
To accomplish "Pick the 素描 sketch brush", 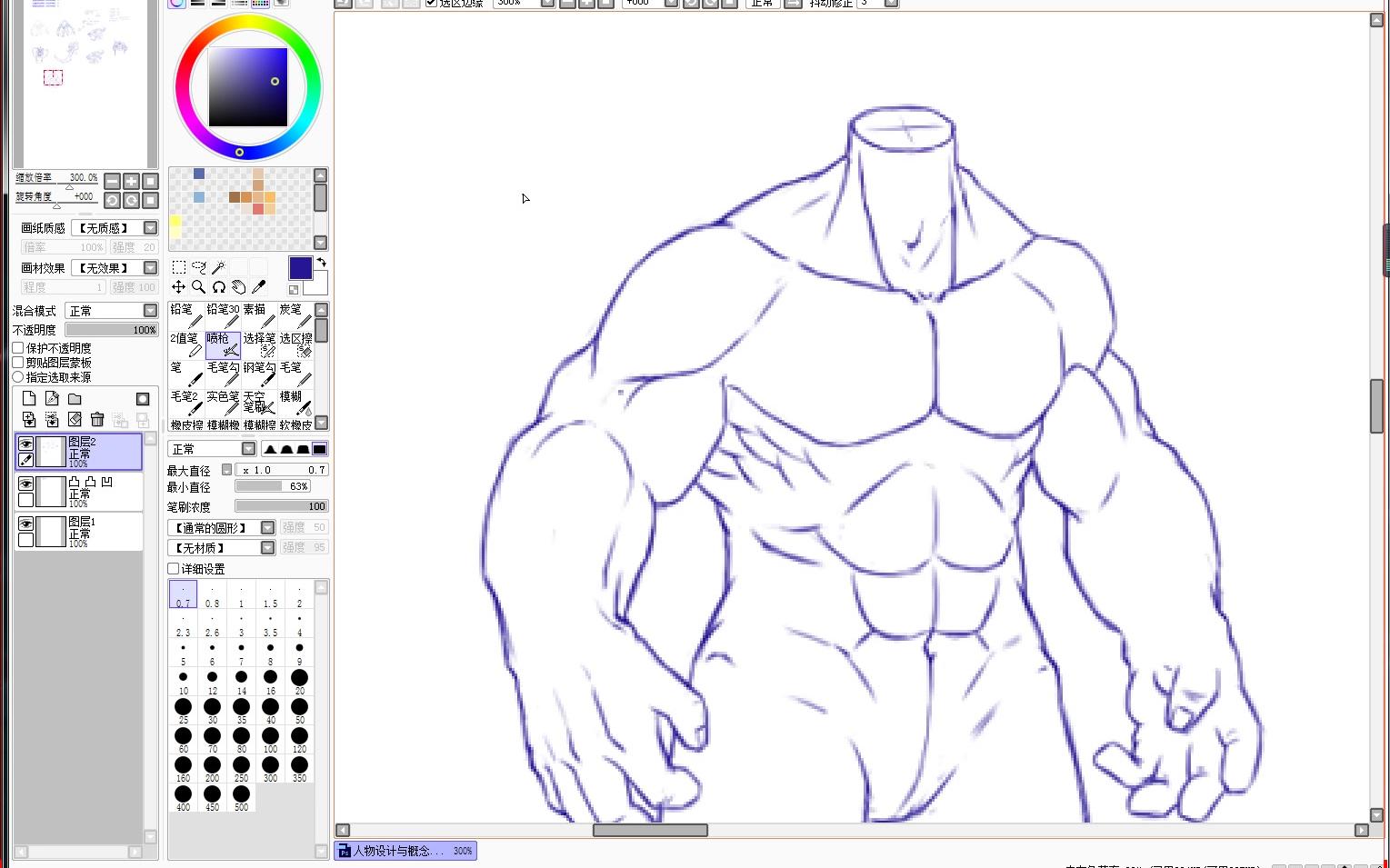I will (x=259, y=316).
